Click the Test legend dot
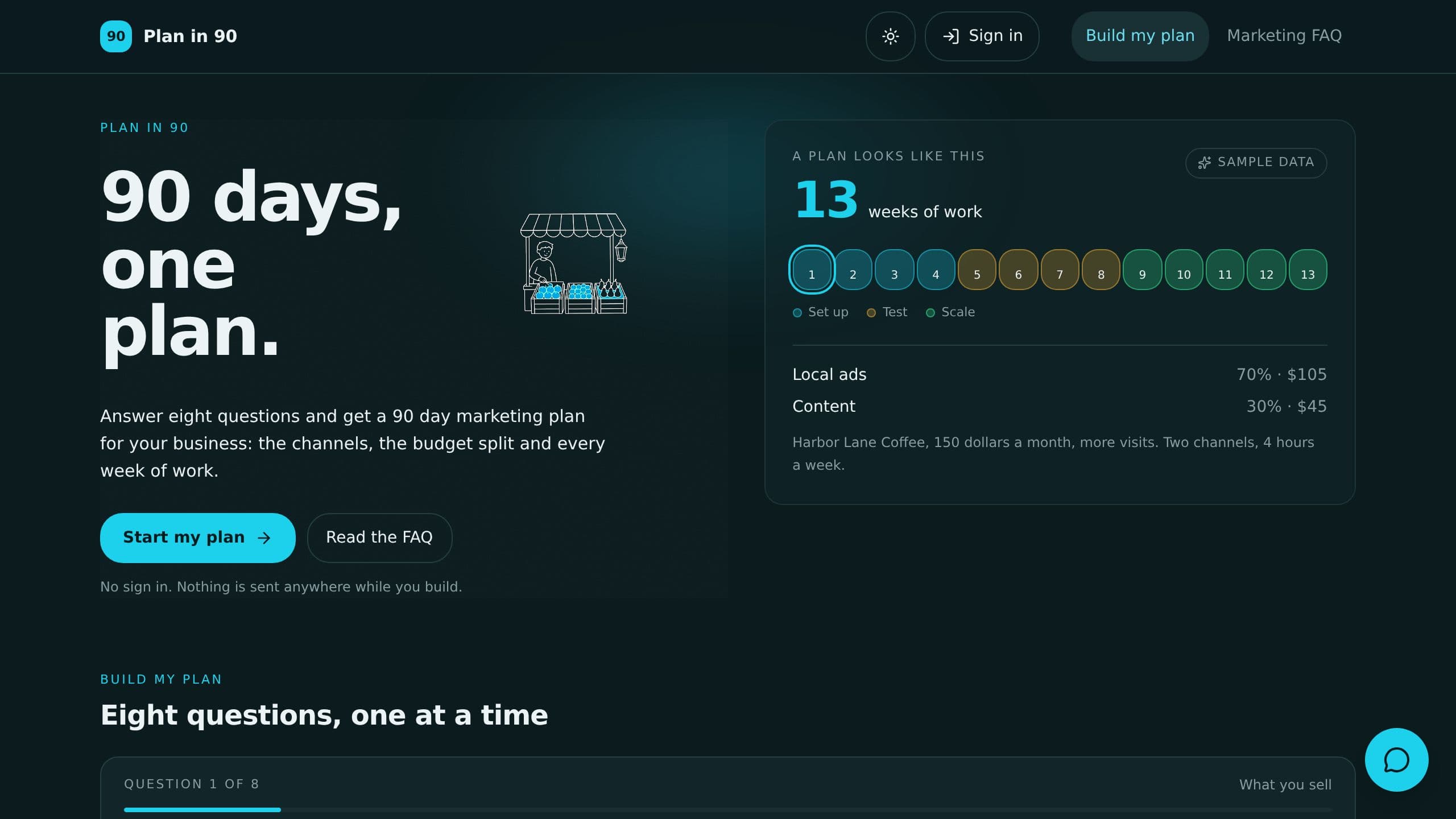 point(871,313)
